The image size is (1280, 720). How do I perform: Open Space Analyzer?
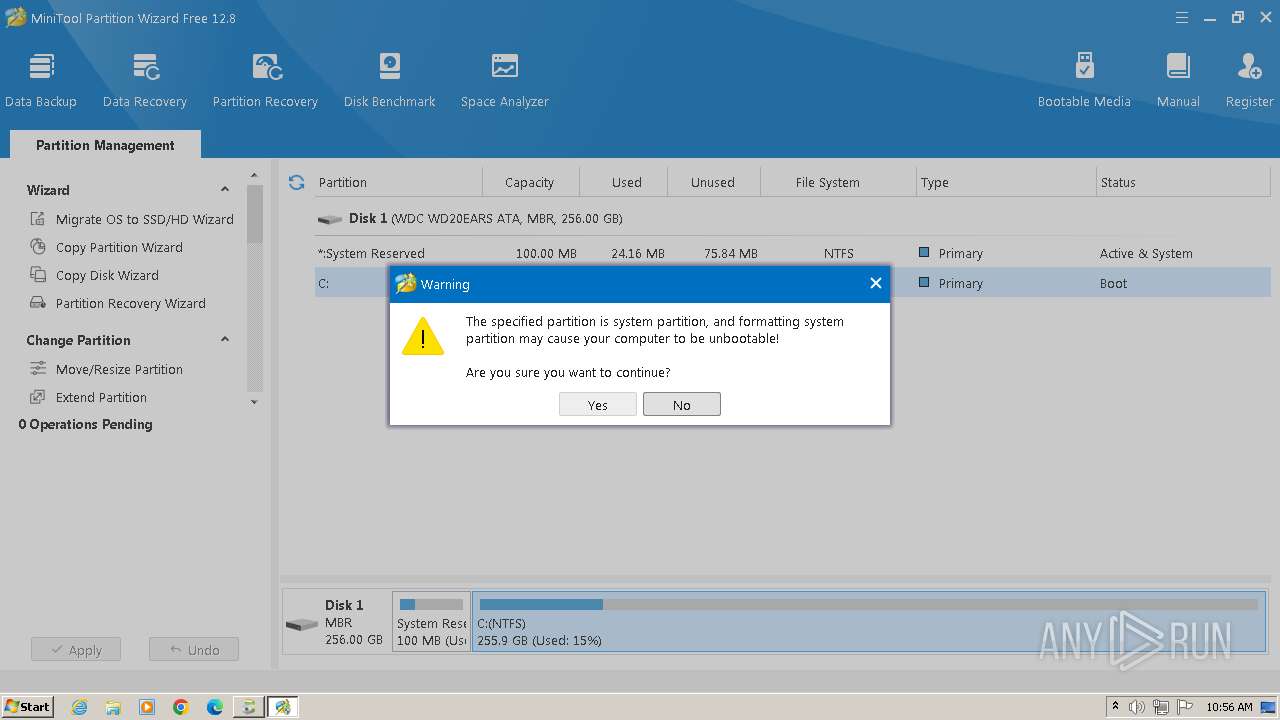click(x=505, y=80)
